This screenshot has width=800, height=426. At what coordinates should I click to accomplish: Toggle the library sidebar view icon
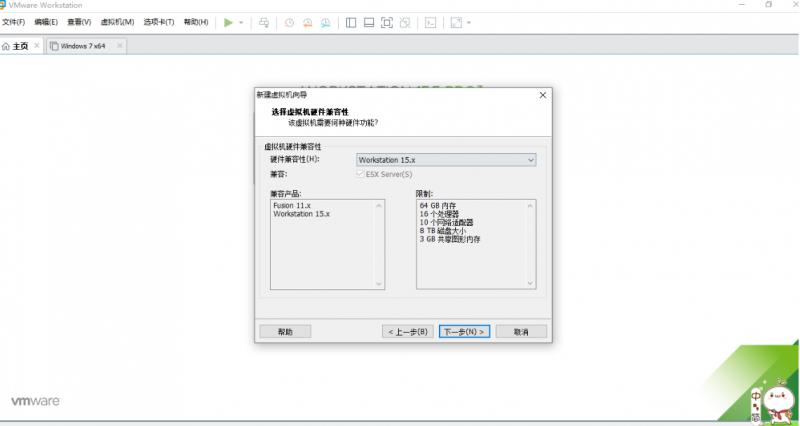pyautogui.click(x=351, y=22)
